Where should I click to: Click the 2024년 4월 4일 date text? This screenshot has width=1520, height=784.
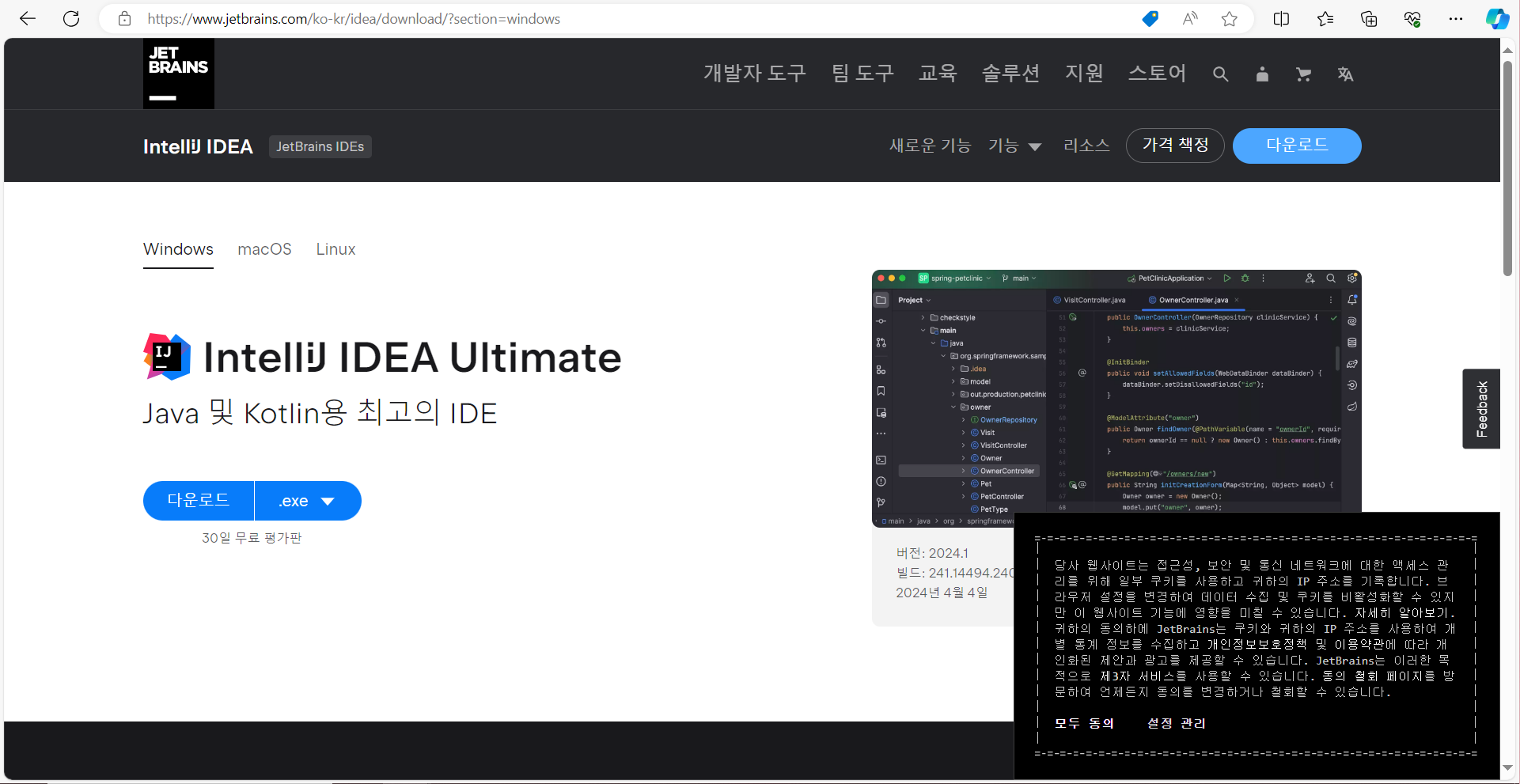pos(942,593)
